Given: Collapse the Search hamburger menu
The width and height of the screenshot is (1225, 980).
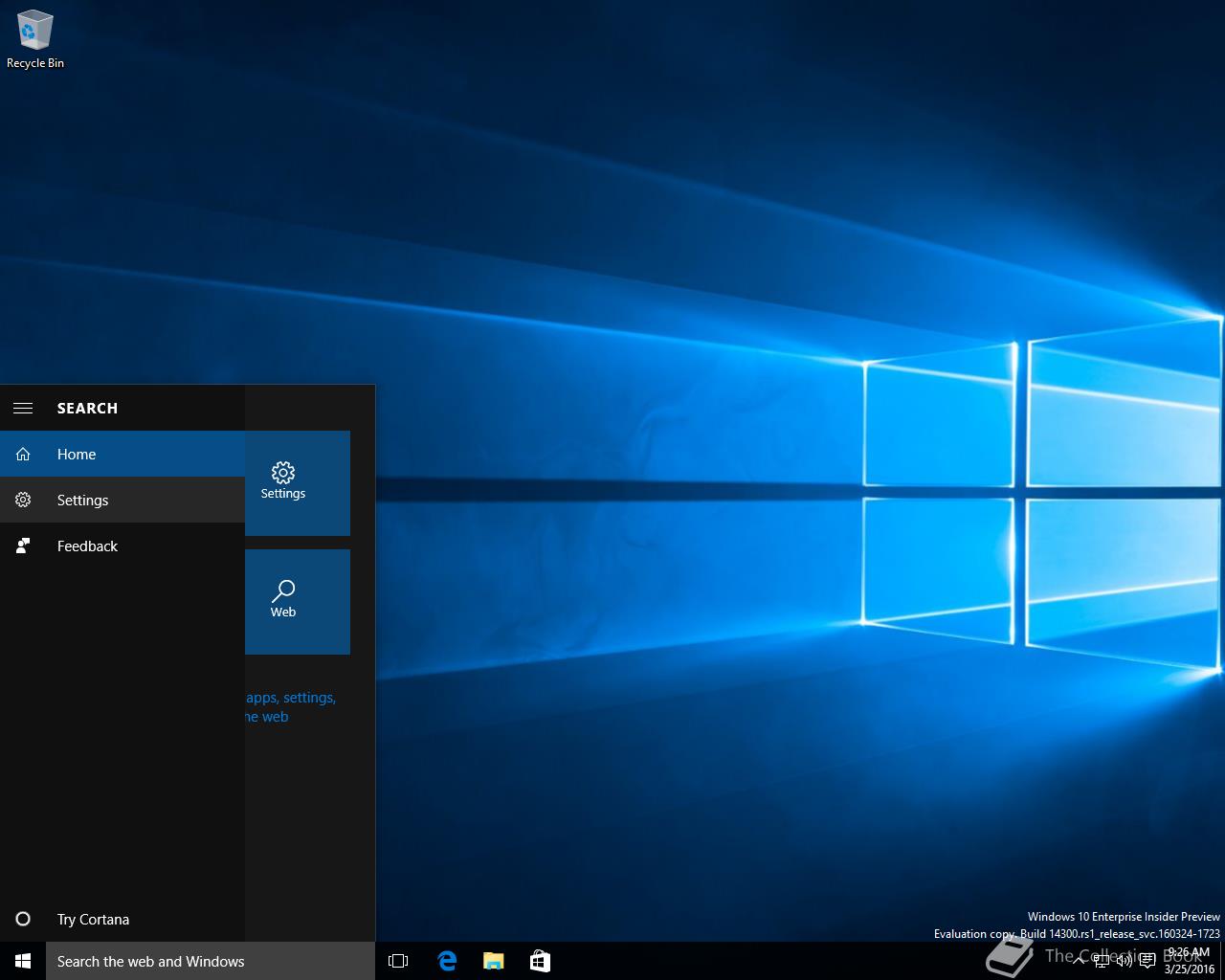Looking at the screenshot, I should [23, 408].
